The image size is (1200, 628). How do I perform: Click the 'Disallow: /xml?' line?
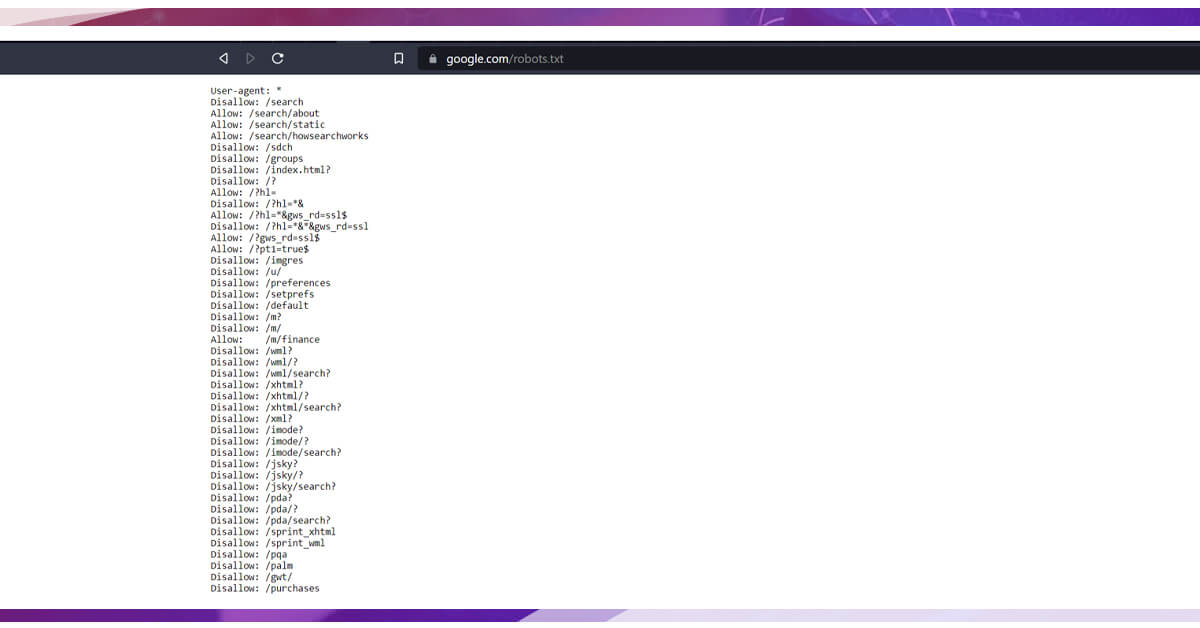click(251, 419)
